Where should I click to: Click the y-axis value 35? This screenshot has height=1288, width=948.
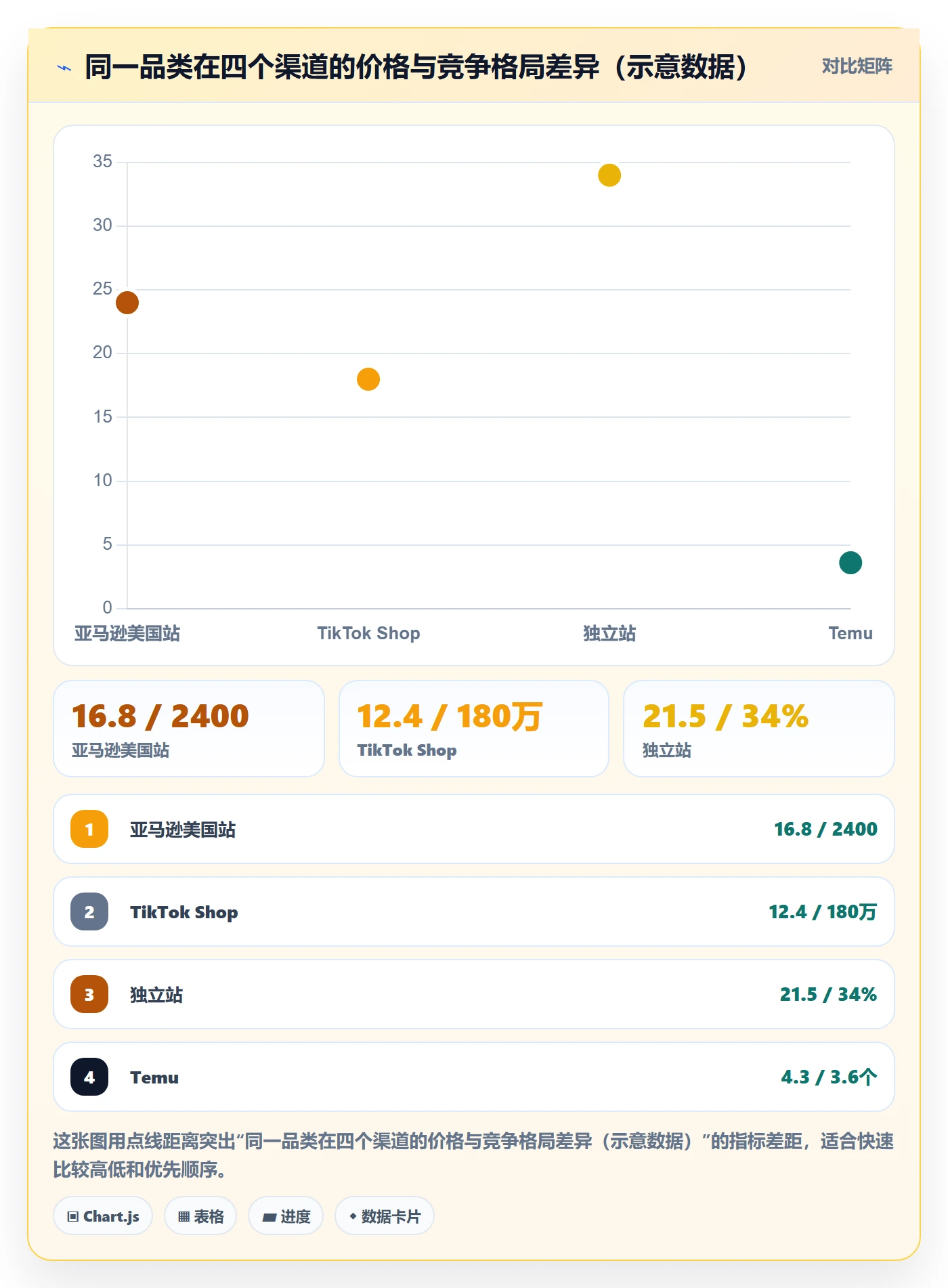pyautogui.click(x=102, y=161)
